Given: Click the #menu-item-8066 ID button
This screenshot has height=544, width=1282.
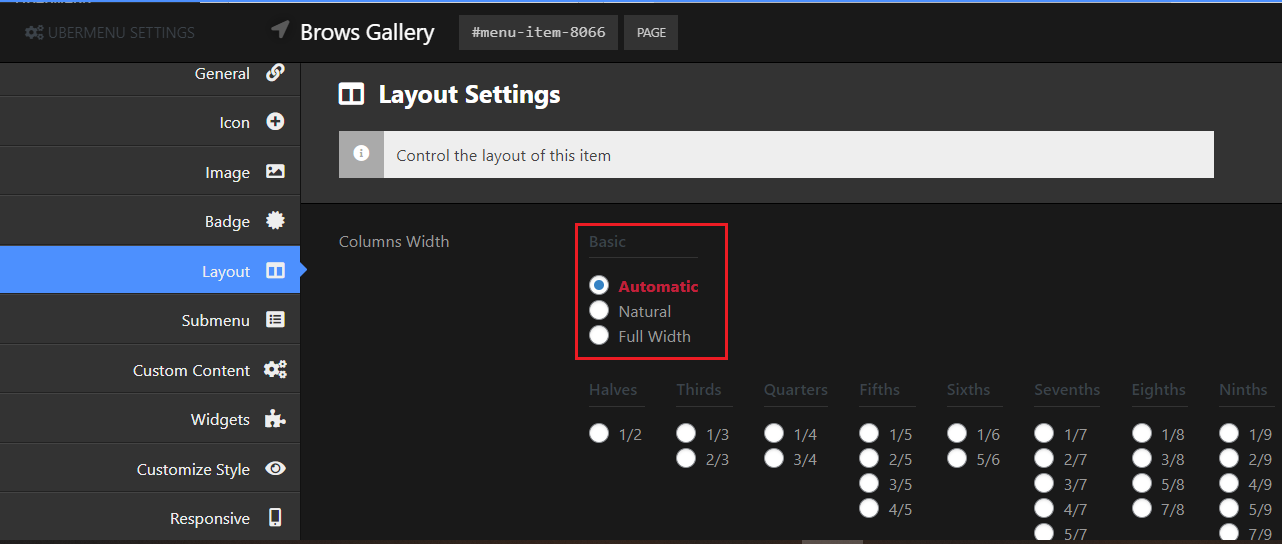Looking at the screenshot, I should [x=538, y=32].
